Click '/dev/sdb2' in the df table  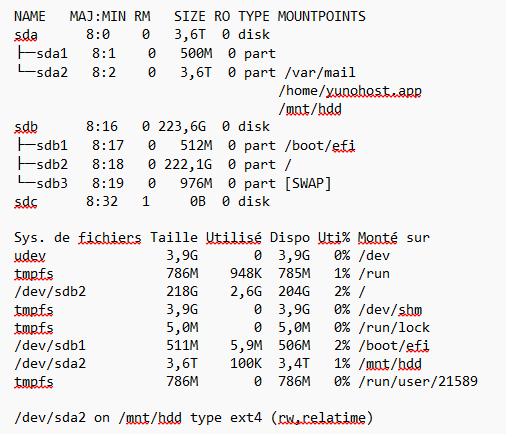[50, 291]
